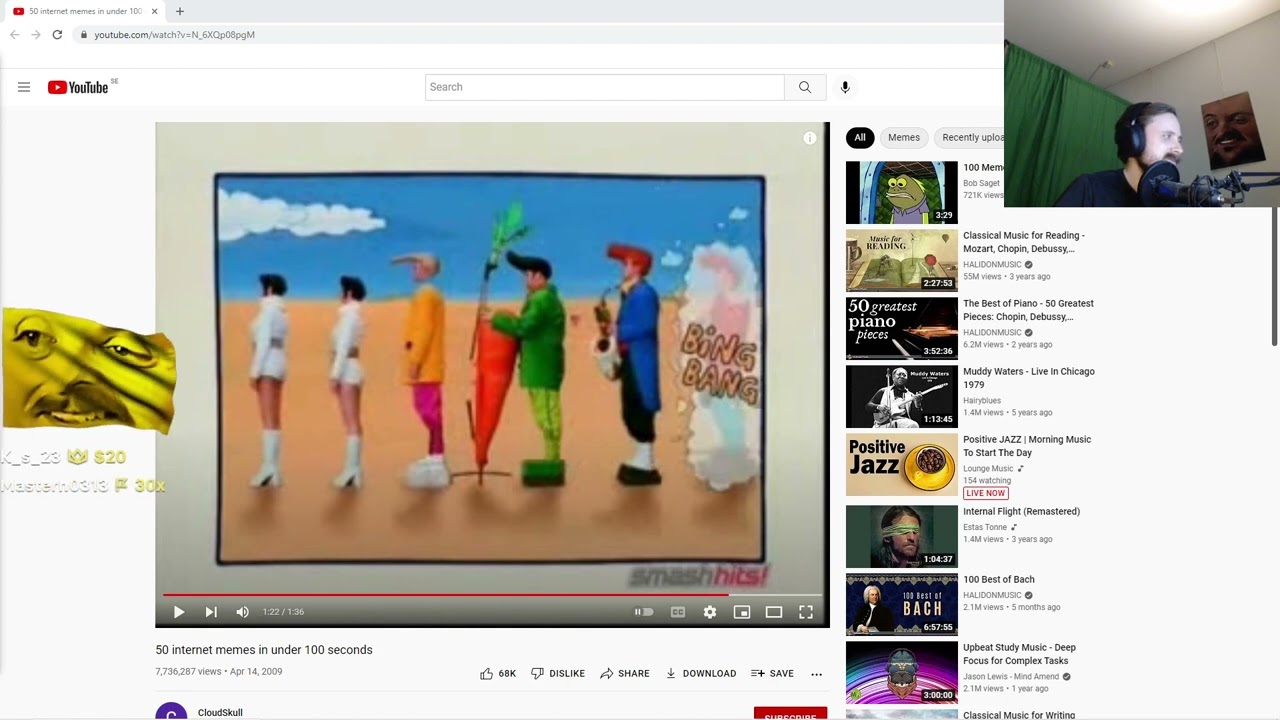Image resolution: width=1280 pixels, height=720 pixels.
Task: Select the Recently uploaded chip
Action: point(969,138)
